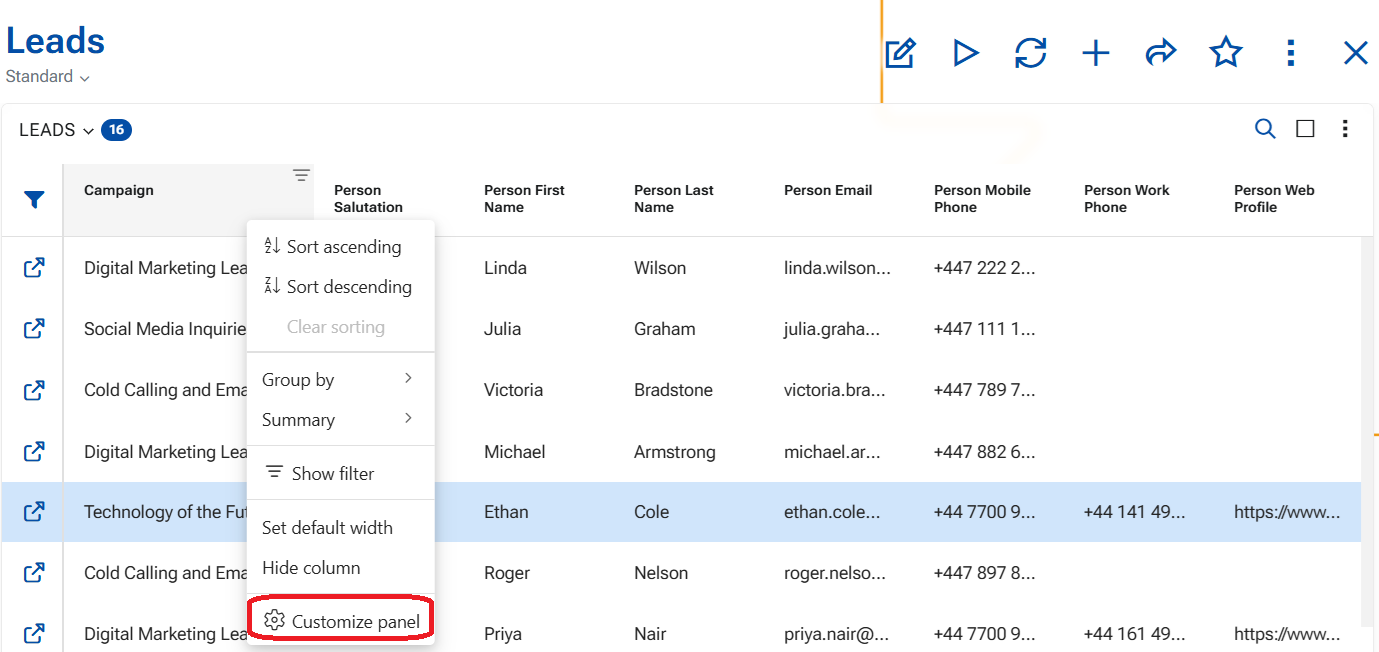Click Campaign column menu lines icon
This screenshot has height=652, width=1379.
click(x=301, y=176)
